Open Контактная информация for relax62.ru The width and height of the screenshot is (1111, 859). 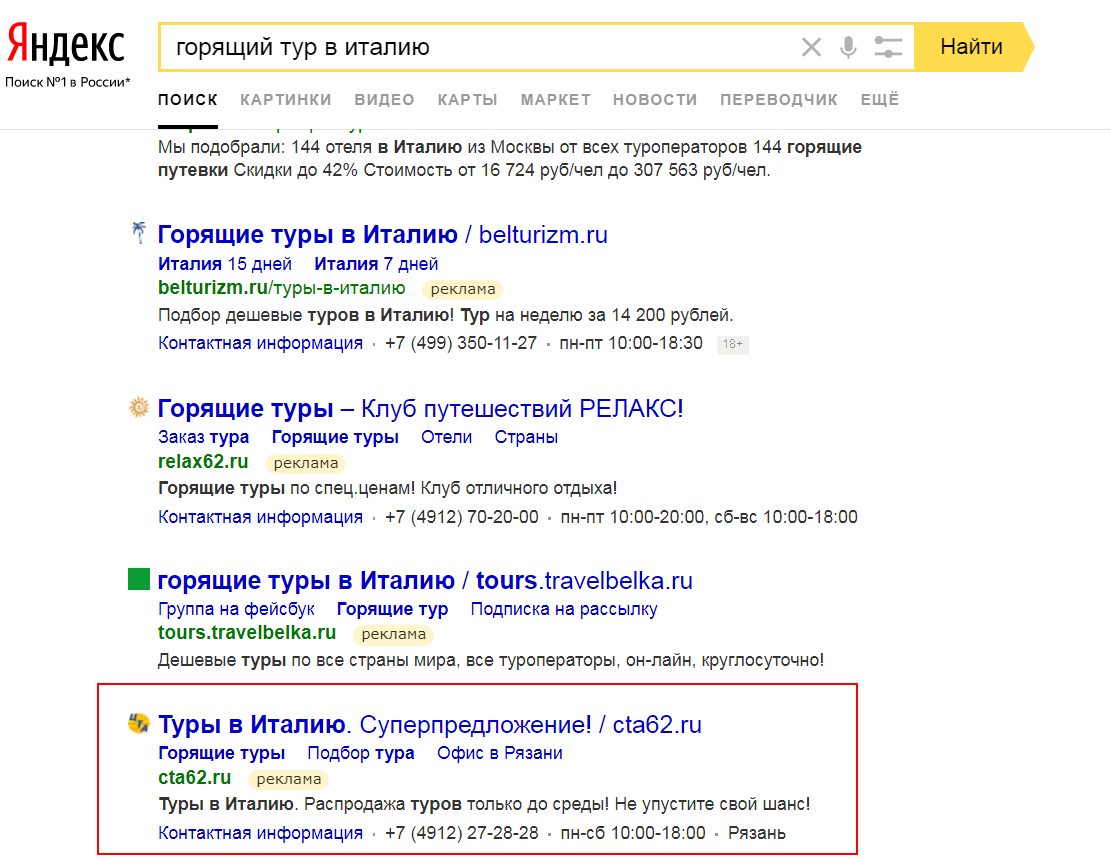coord(260,517)
